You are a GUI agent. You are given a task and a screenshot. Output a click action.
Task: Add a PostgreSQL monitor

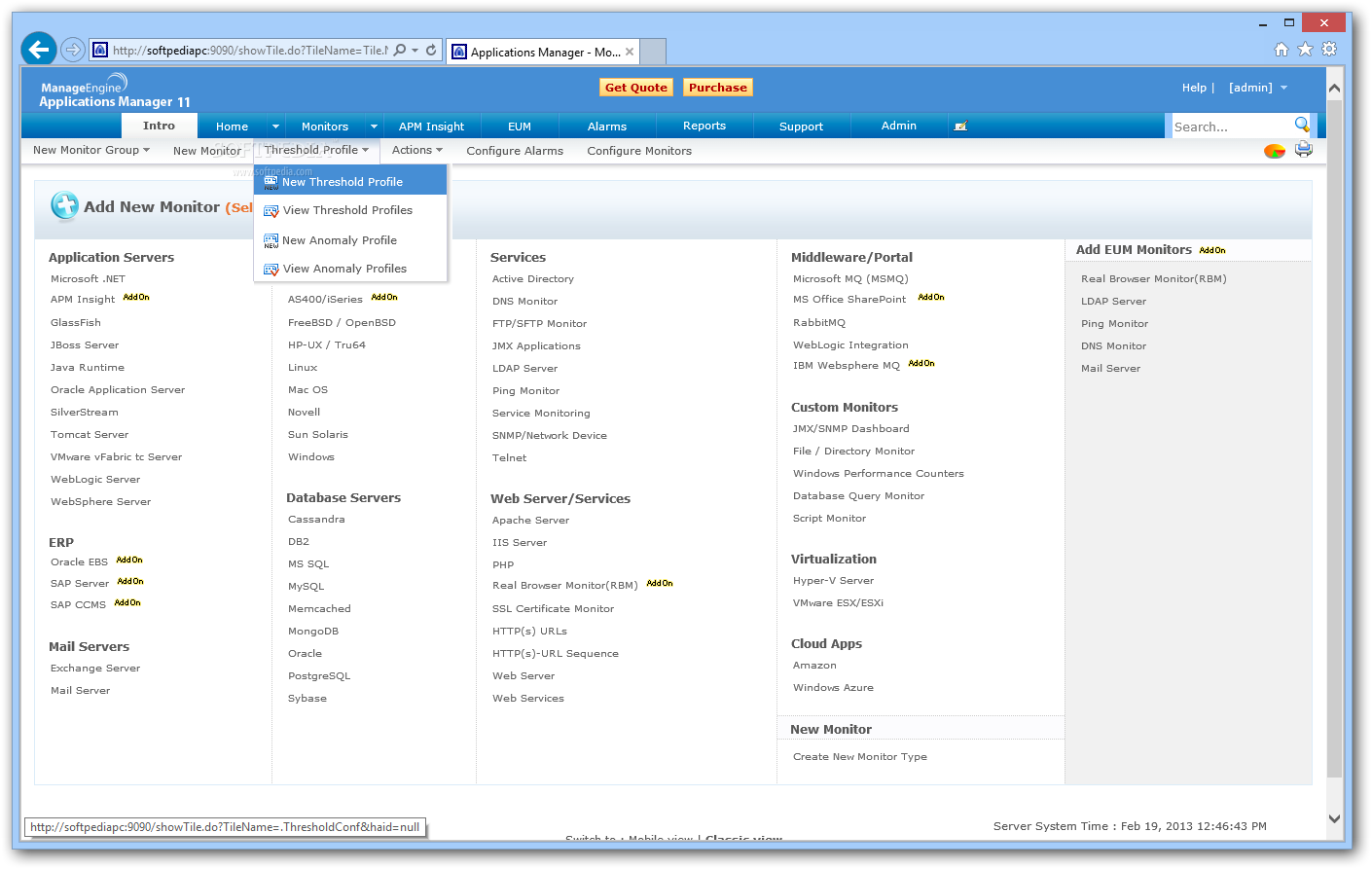point(319,676)
